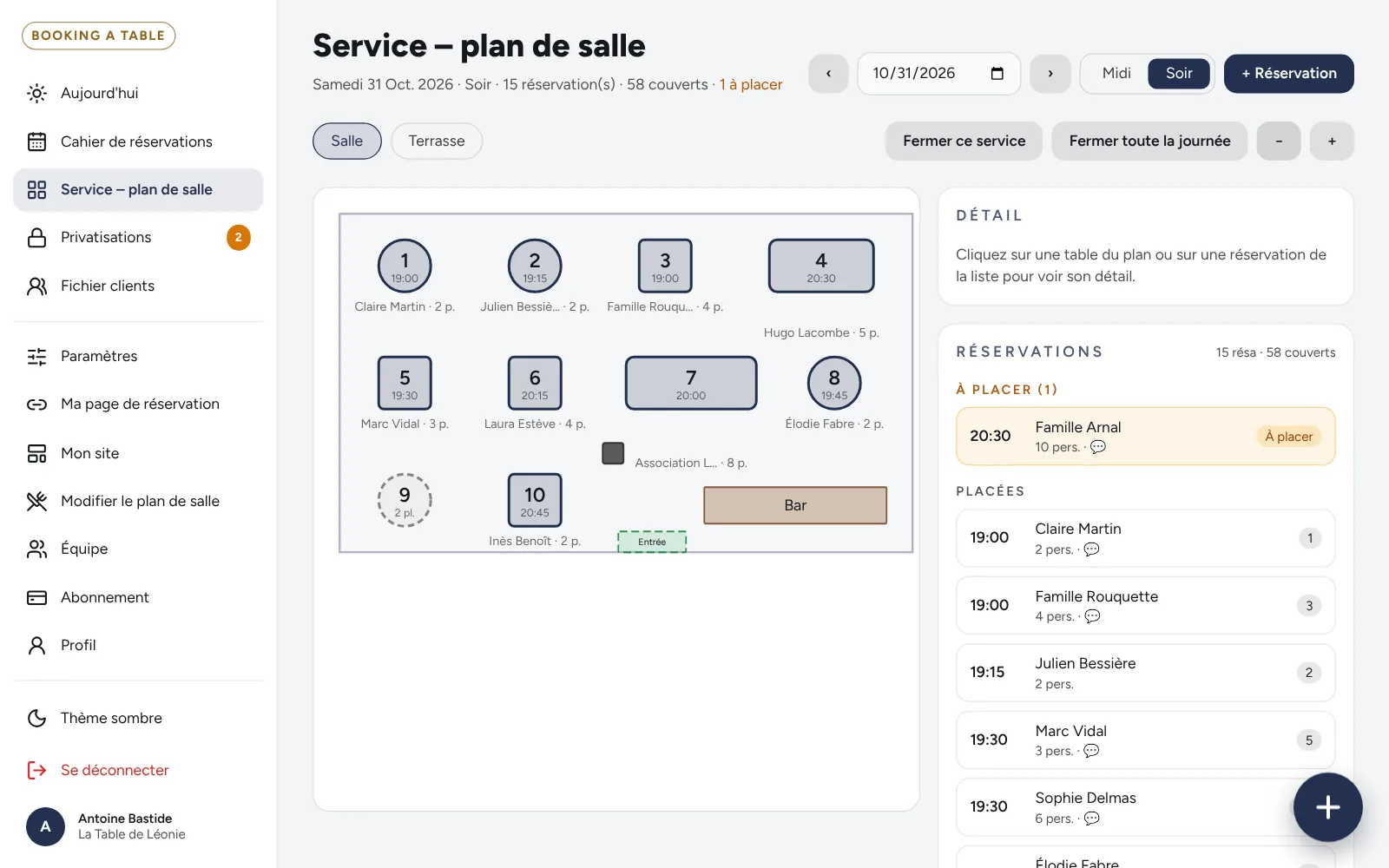Click the Privatisations lock icon
The image size is (1389, 868).
(x=36, y=237)
